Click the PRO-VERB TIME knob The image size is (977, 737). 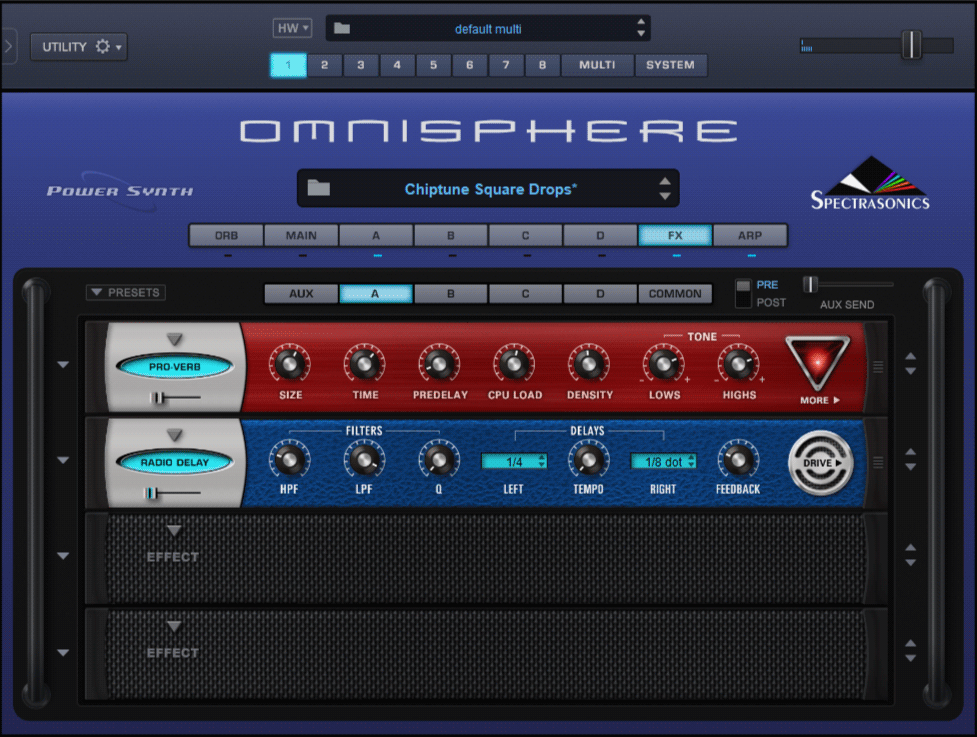[365, 364]
